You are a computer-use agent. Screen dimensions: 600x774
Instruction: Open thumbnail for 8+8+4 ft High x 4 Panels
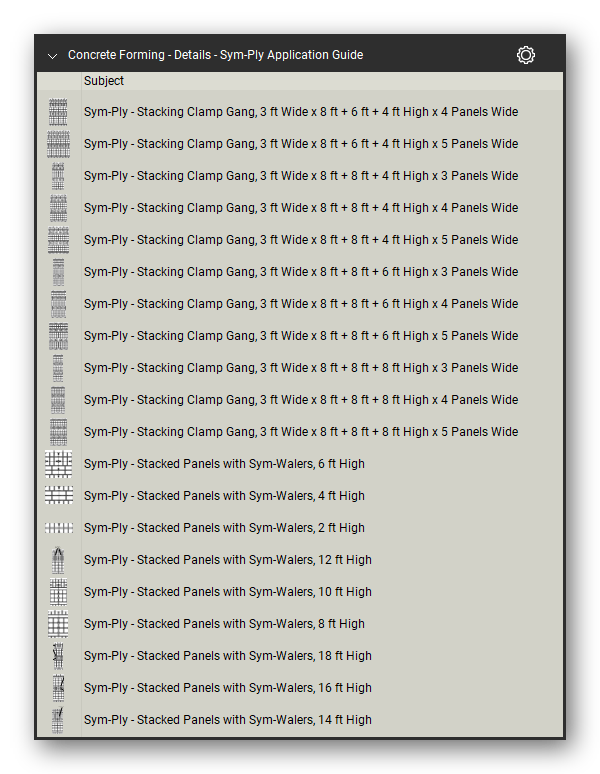58,208
